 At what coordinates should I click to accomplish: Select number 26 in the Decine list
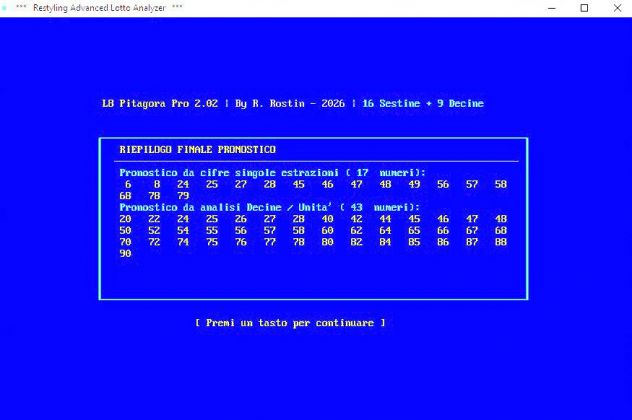coord(241,219)
